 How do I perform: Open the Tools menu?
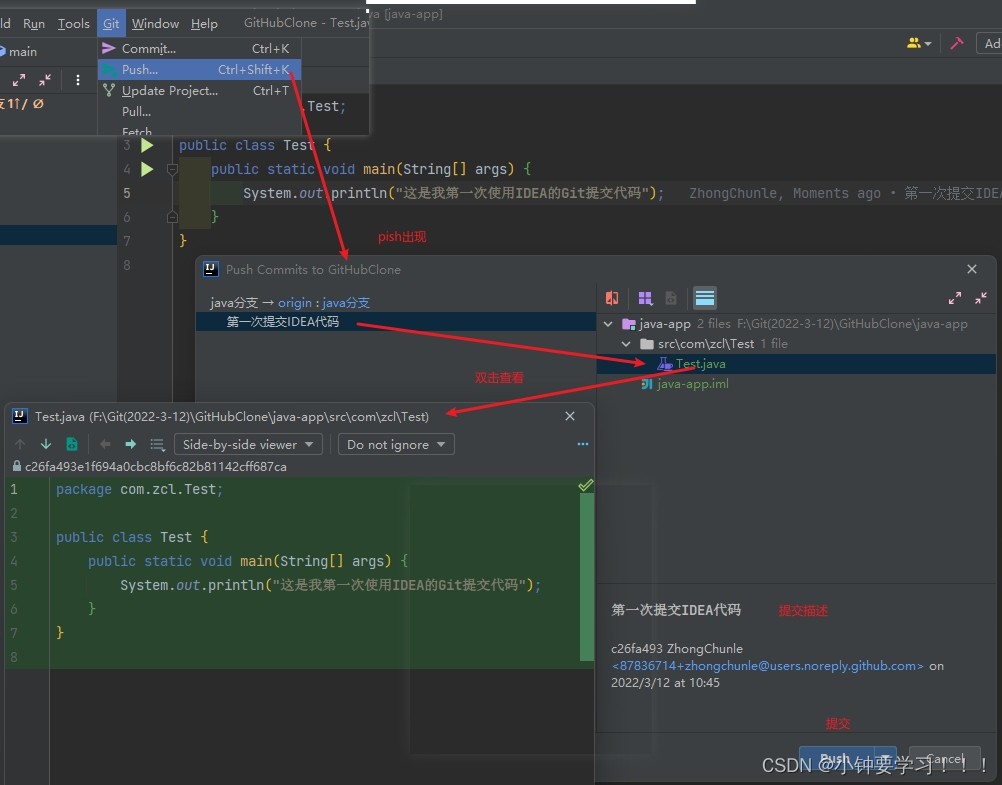[73, 24]
